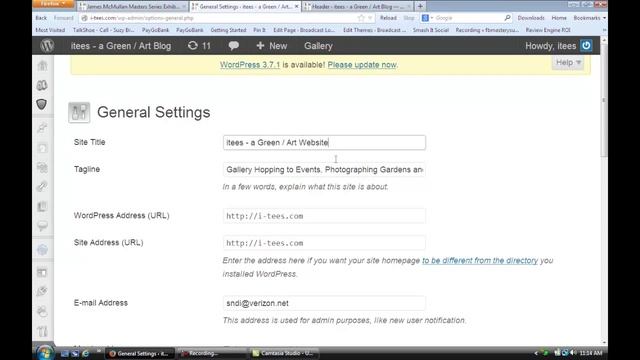Open the Getting Started bookmark
This screenshot has width=640, height=360.
coord(228,30)
